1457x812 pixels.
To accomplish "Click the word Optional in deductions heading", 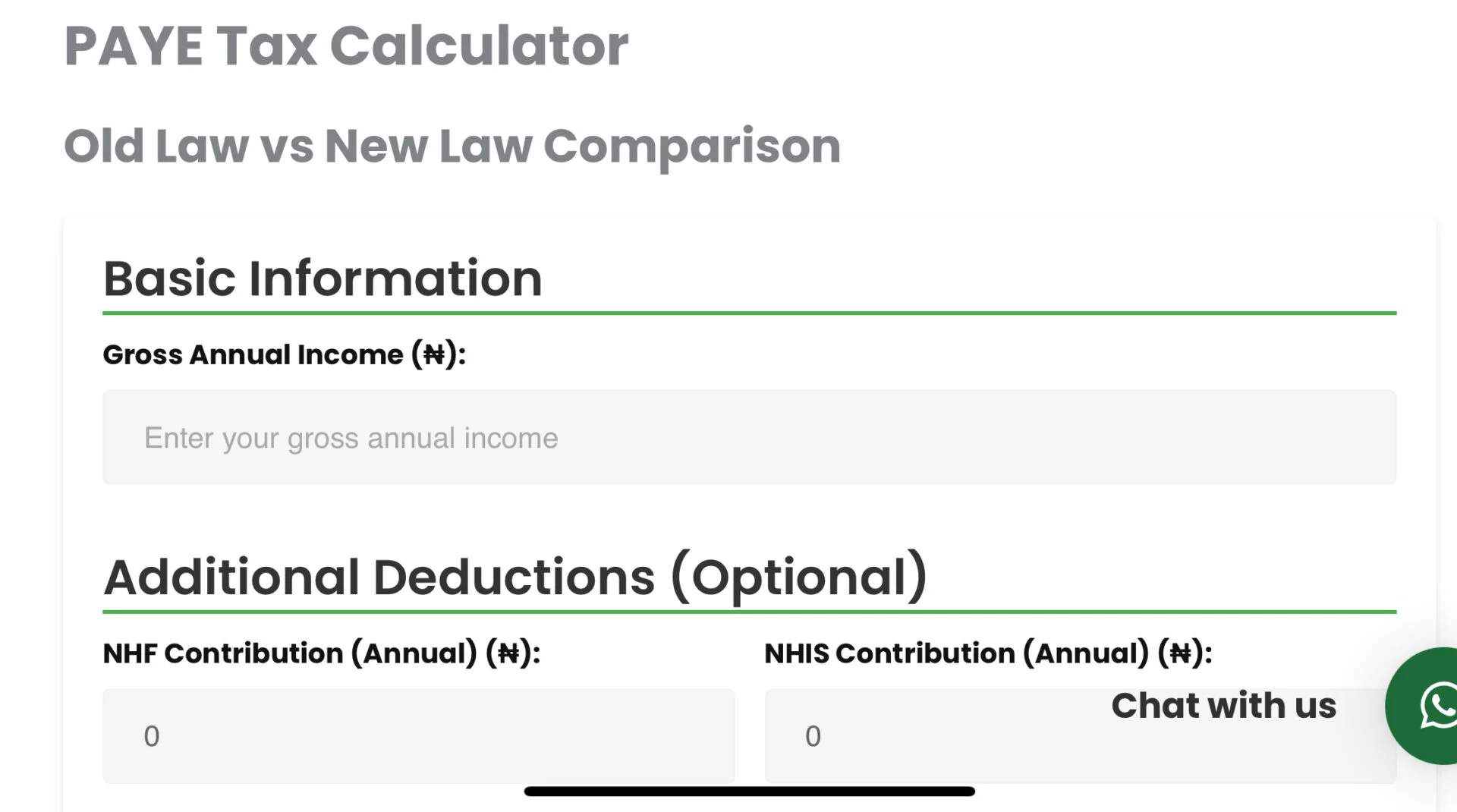I will coord(799,577).
